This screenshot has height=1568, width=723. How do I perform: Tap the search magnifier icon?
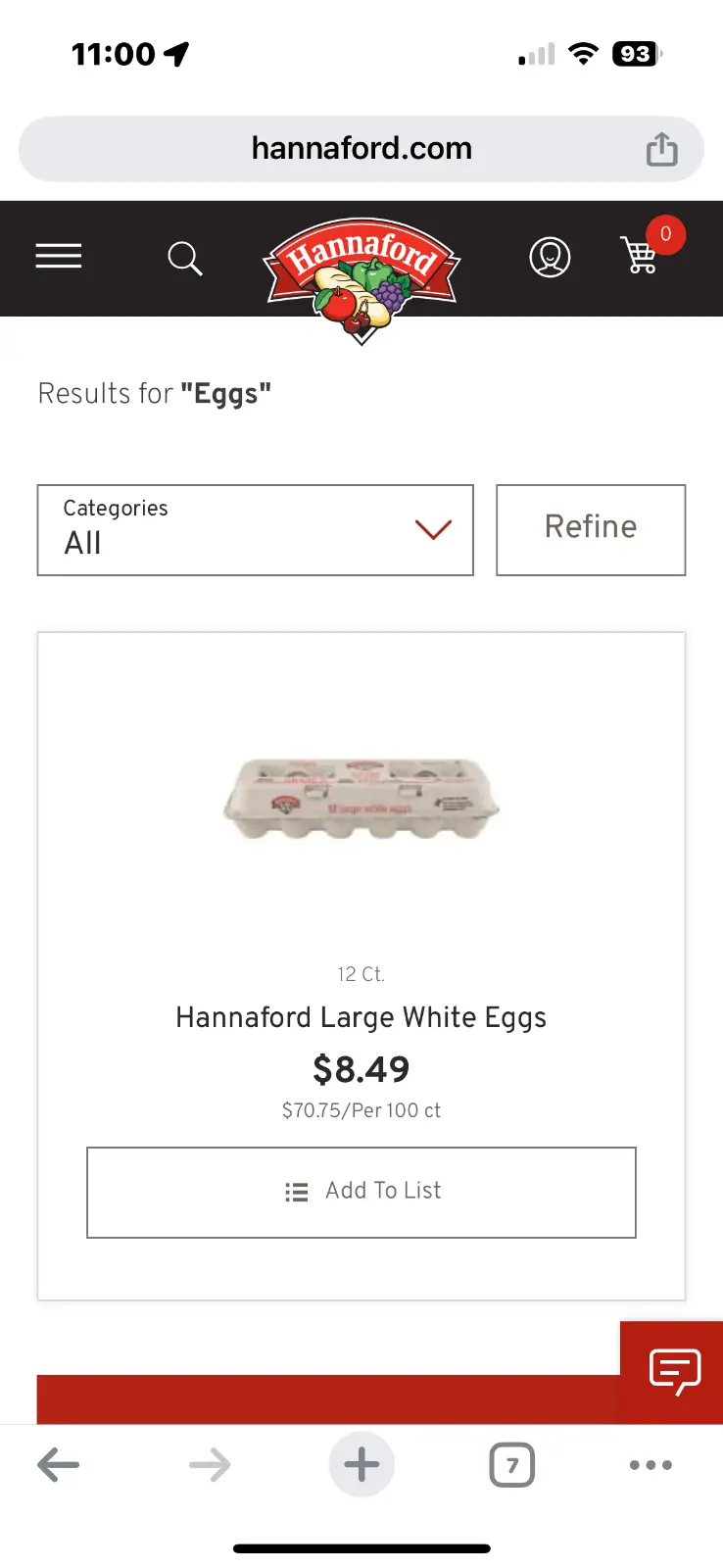click(x=184, y=259)
